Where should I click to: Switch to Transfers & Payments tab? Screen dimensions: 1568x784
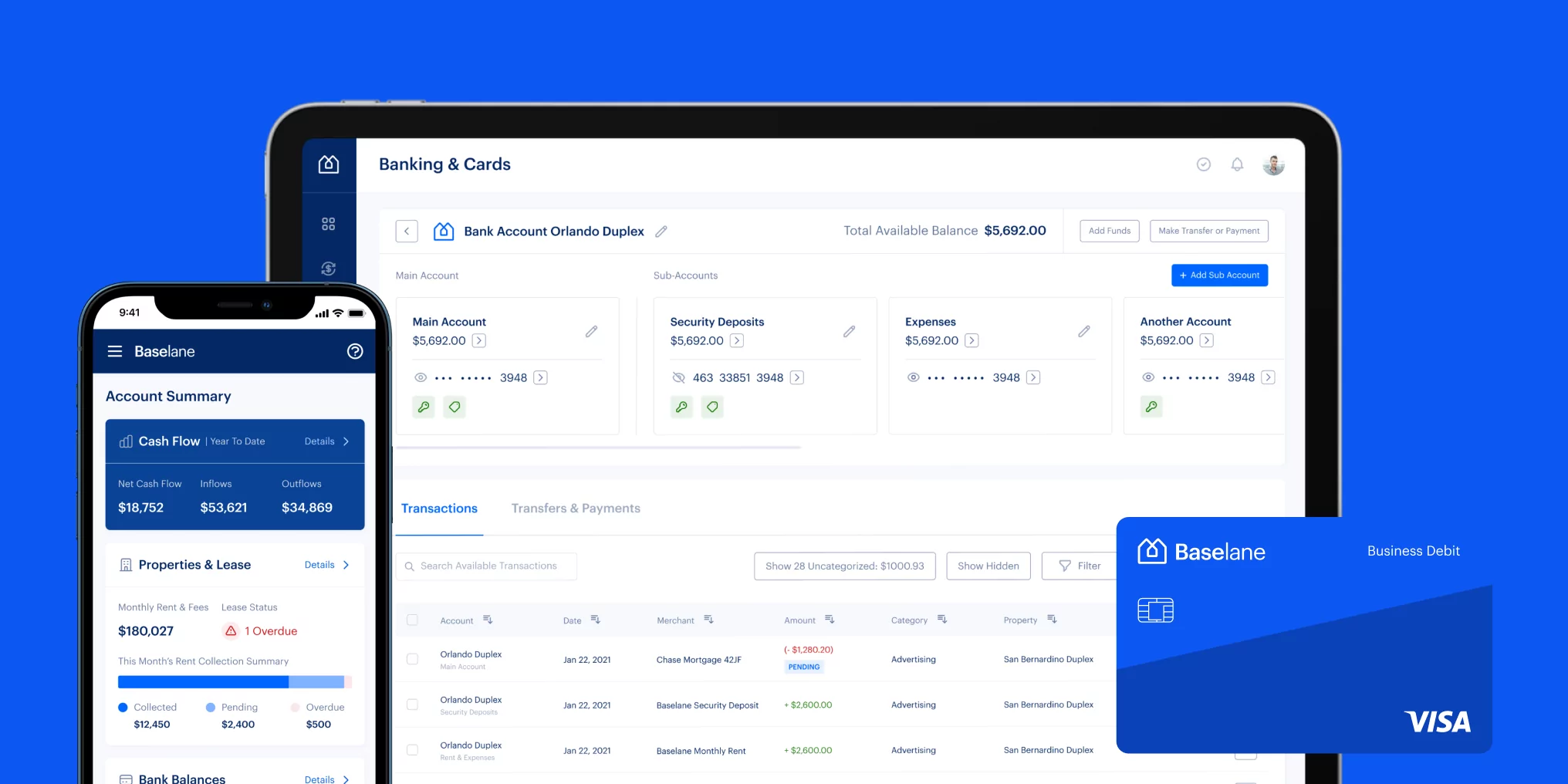[x=576, y=509]
